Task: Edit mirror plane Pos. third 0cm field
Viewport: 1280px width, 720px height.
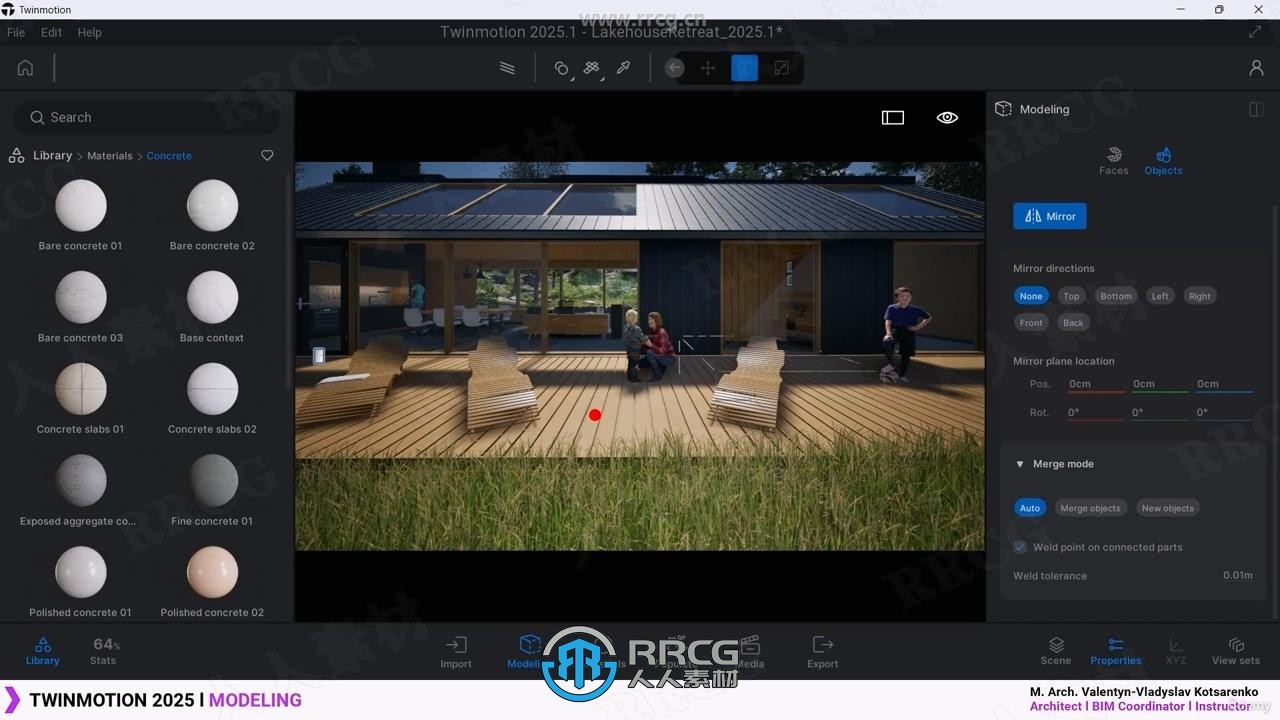Action: [1224, 384]
